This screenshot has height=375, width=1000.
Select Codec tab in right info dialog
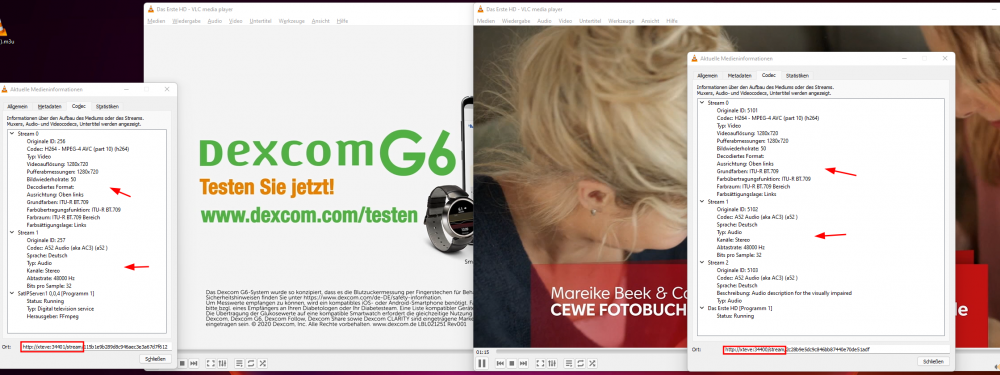[768, 75]
